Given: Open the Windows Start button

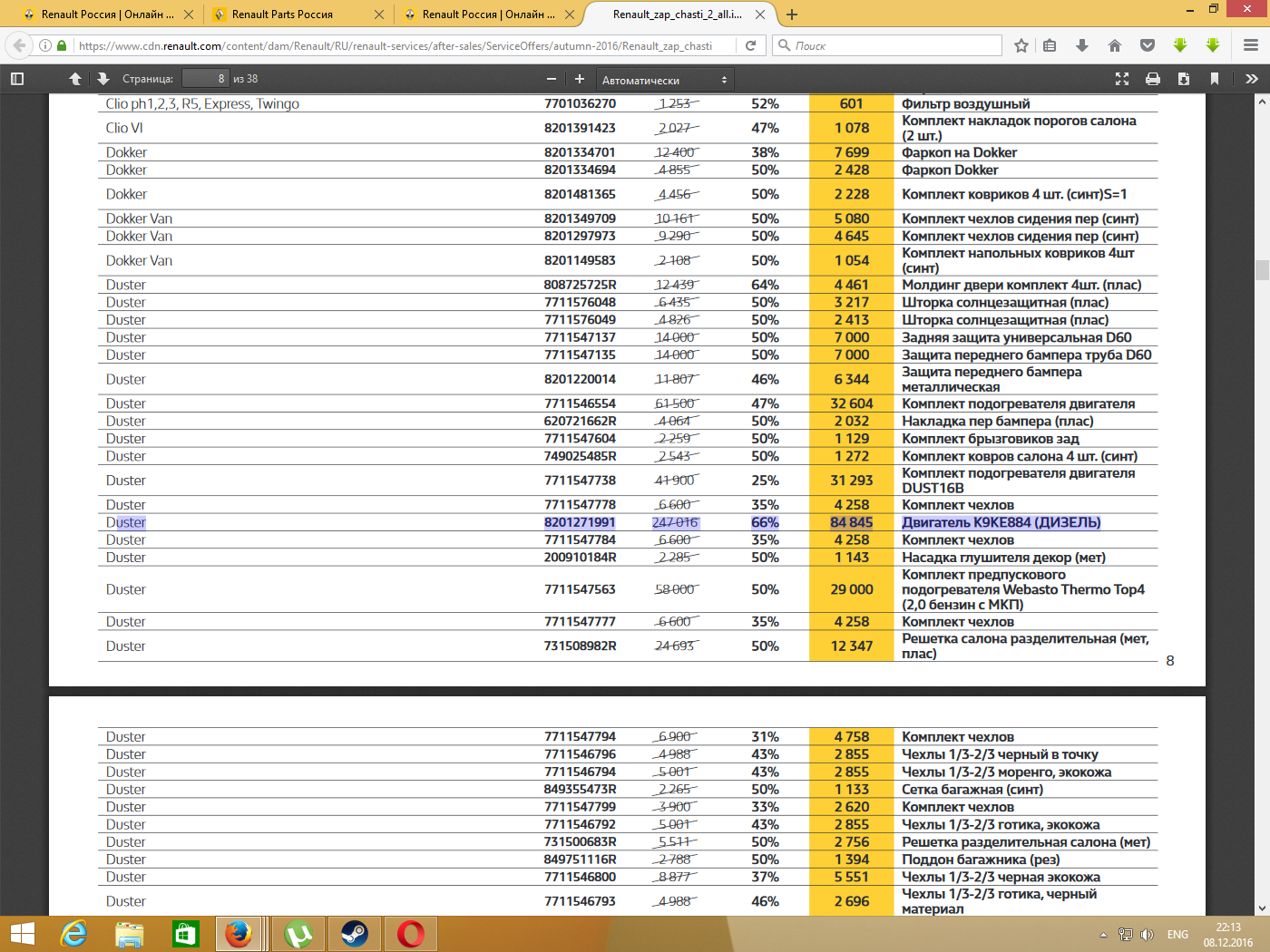Looking at the screenshot, I should [x=22, y=934].
